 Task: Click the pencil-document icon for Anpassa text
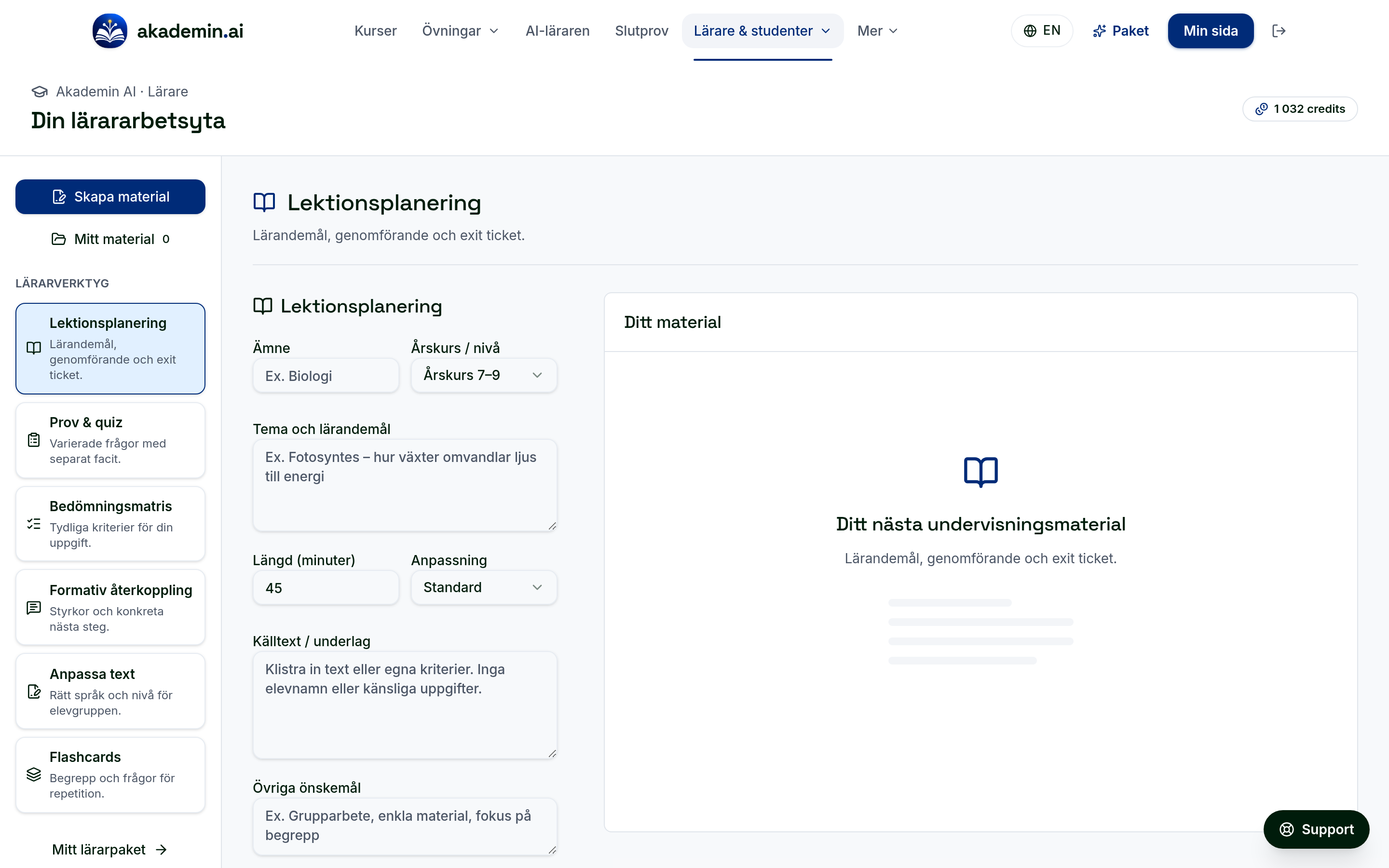(34, 692)
